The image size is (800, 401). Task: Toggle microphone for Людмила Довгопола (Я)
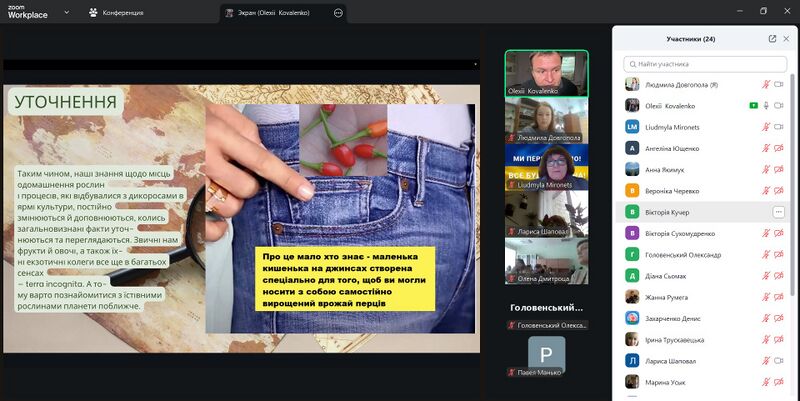point(766,85)
